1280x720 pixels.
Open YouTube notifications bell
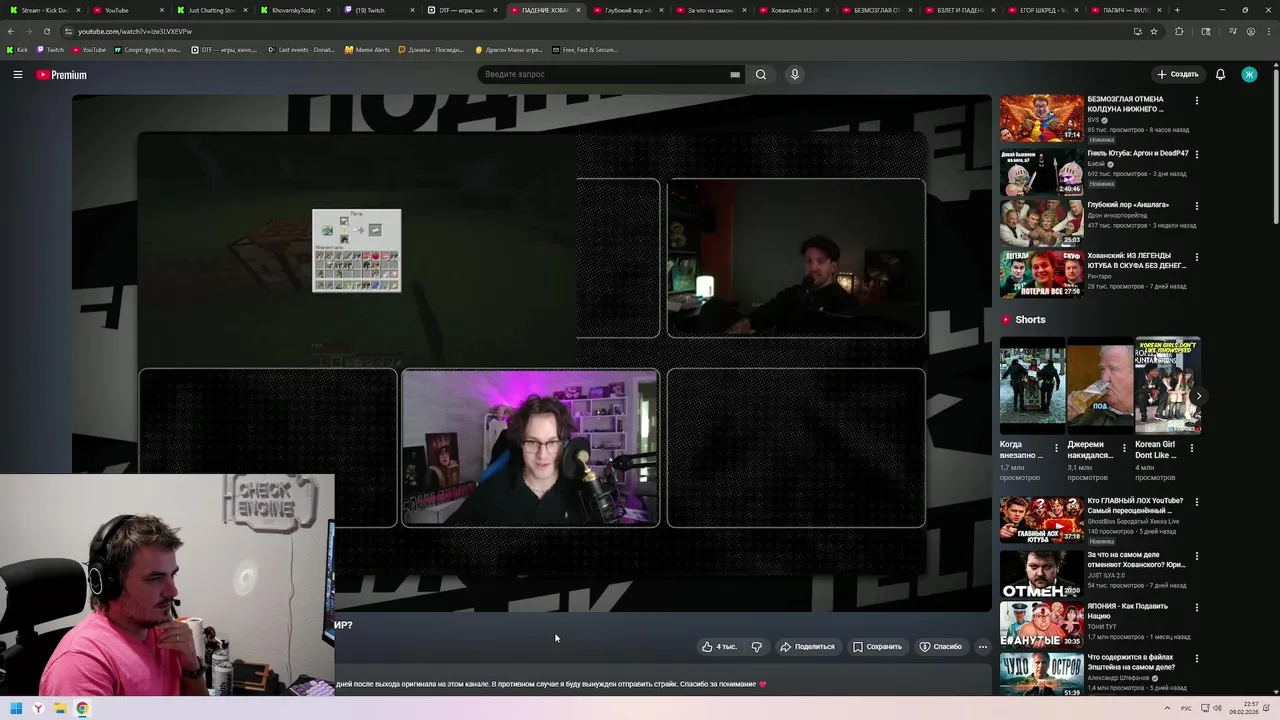click(1220, 74)
